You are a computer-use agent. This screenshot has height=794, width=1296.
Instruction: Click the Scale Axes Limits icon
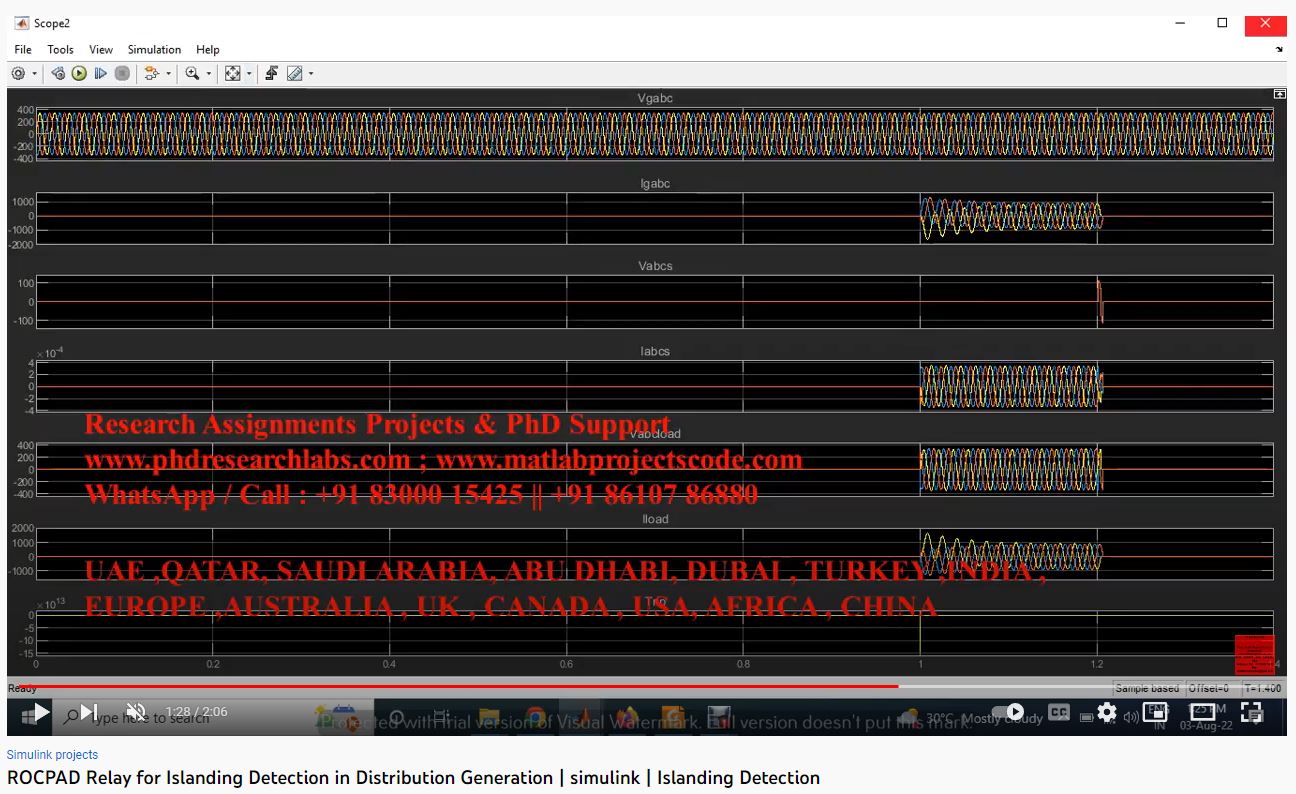pos(232,73)
